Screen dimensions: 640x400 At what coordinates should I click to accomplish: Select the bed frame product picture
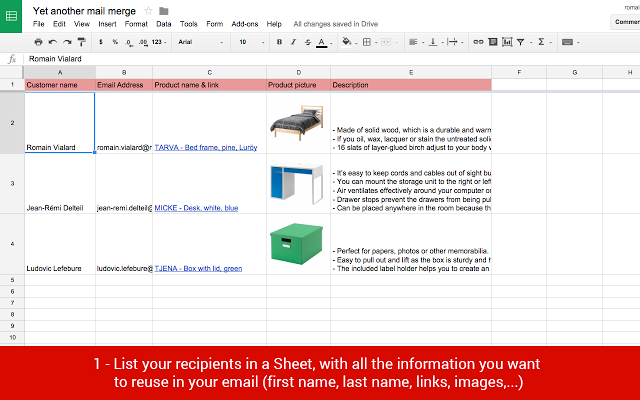coord(297,122)
